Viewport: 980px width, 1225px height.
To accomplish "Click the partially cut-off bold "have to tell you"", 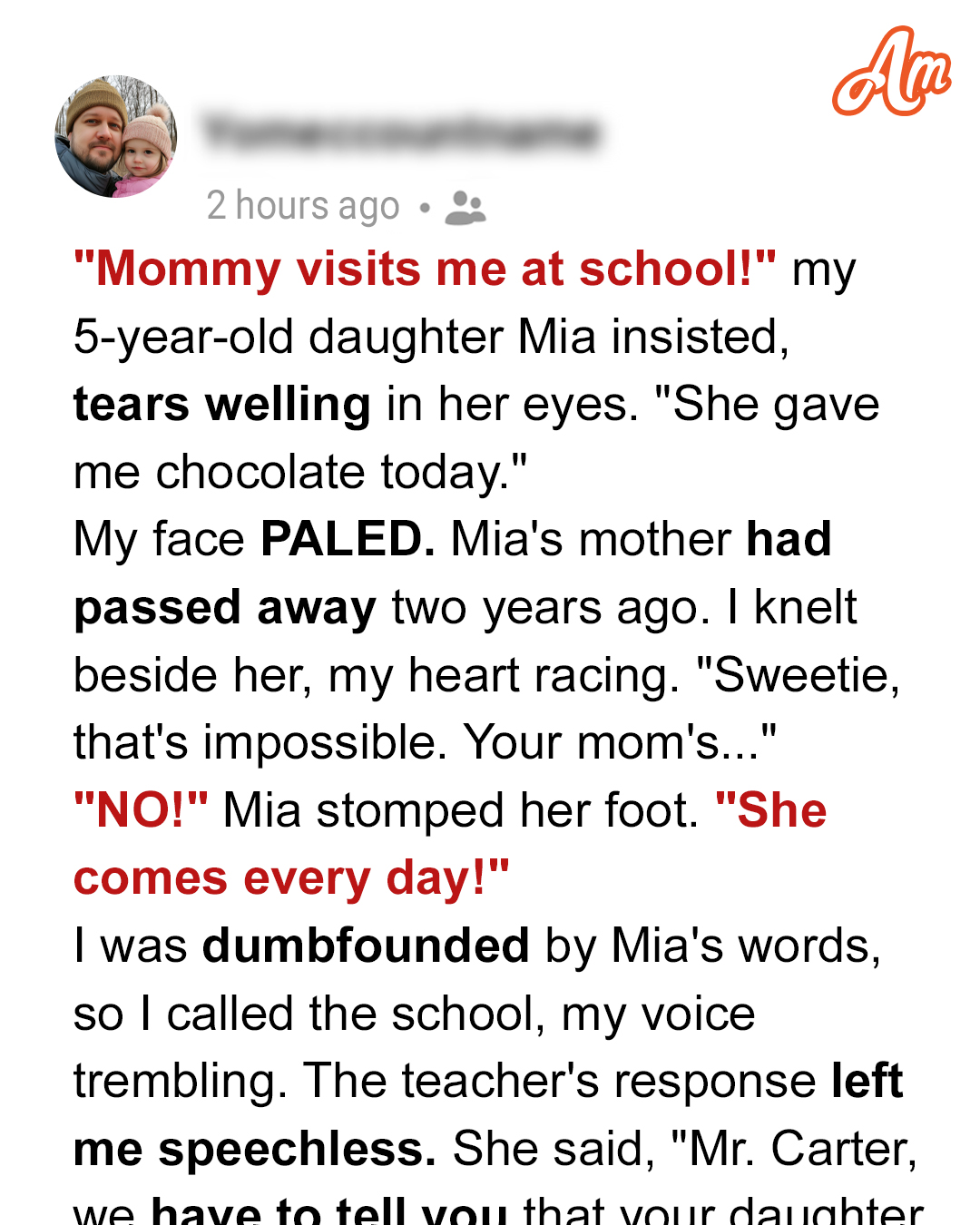I will coord(329,1210).
